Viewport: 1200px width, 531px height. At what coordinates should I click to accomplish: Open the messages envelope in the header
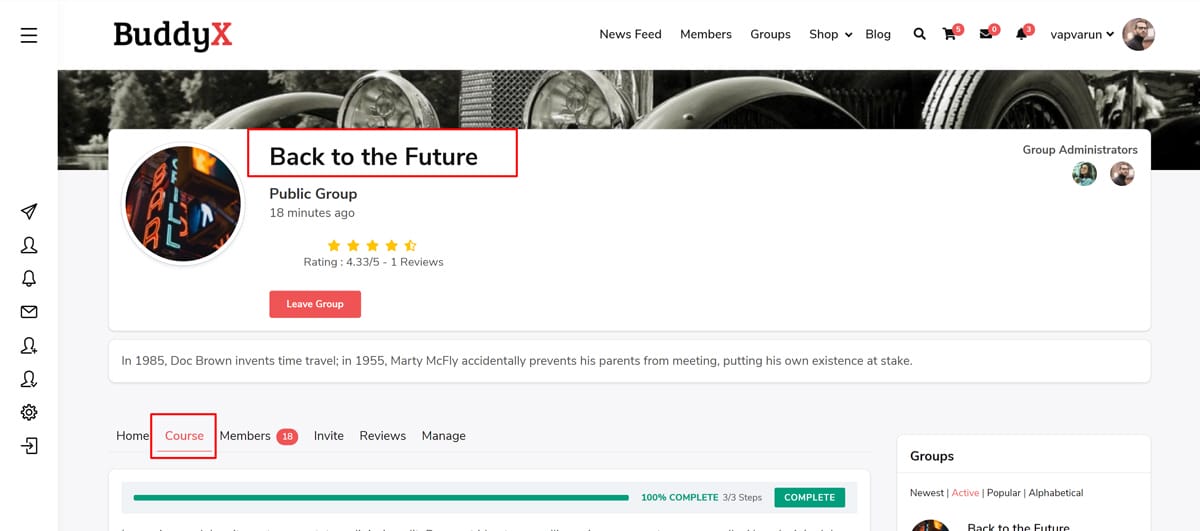(986, 34)
